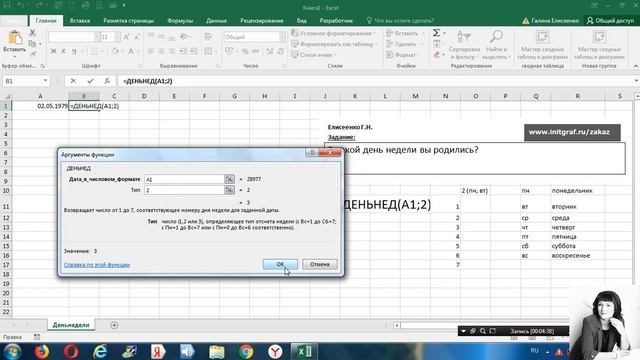Open the font size dropdown
Screen dimensions: 640x360
[118, 37]
